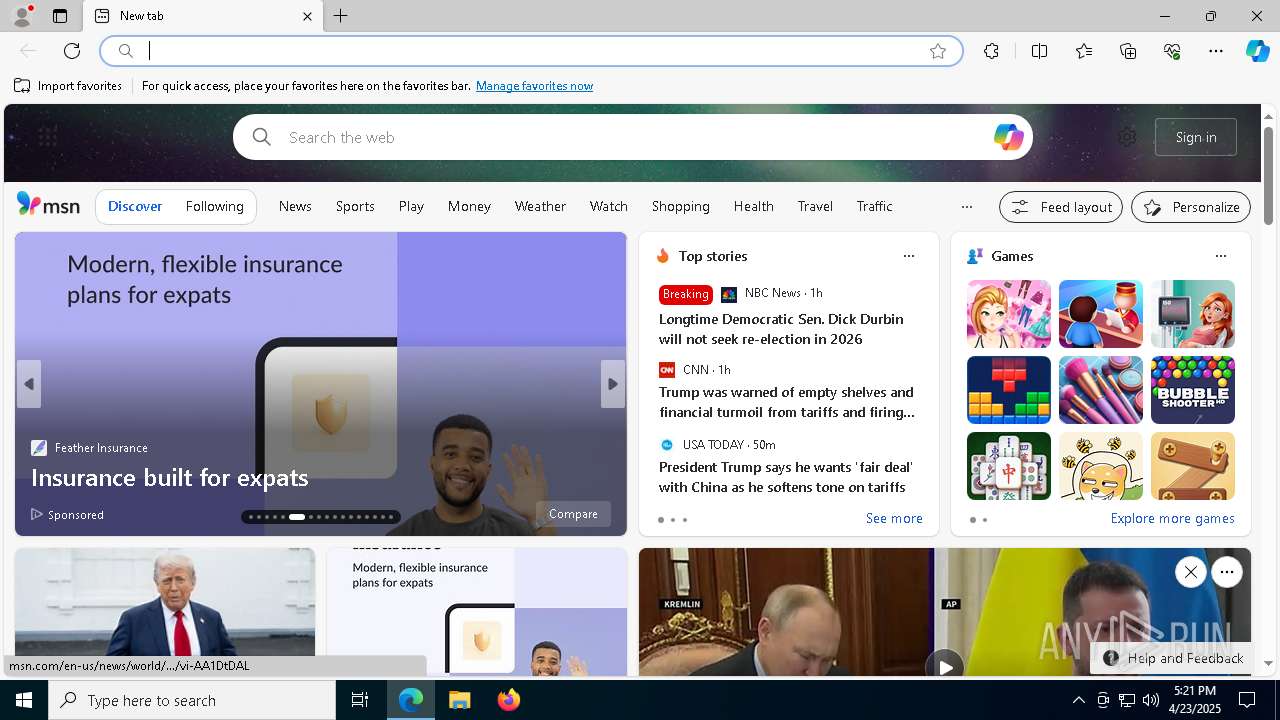Click Import favorites
Screen dimensions: 1280x720
[68, 86]
